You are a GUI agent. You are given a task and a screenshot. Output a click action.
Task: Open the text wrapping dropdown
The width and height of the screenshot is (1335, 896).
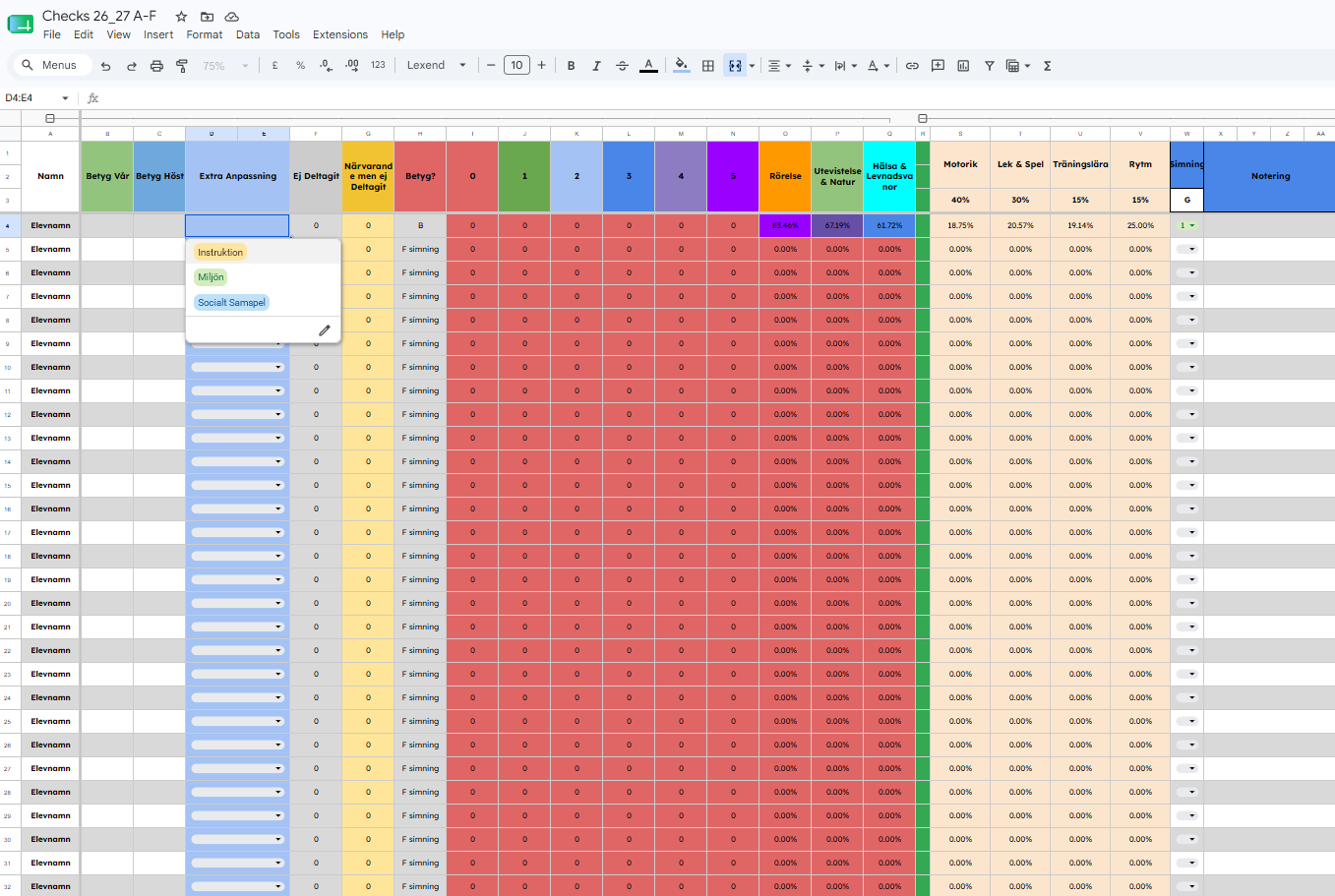coord(845,66)
